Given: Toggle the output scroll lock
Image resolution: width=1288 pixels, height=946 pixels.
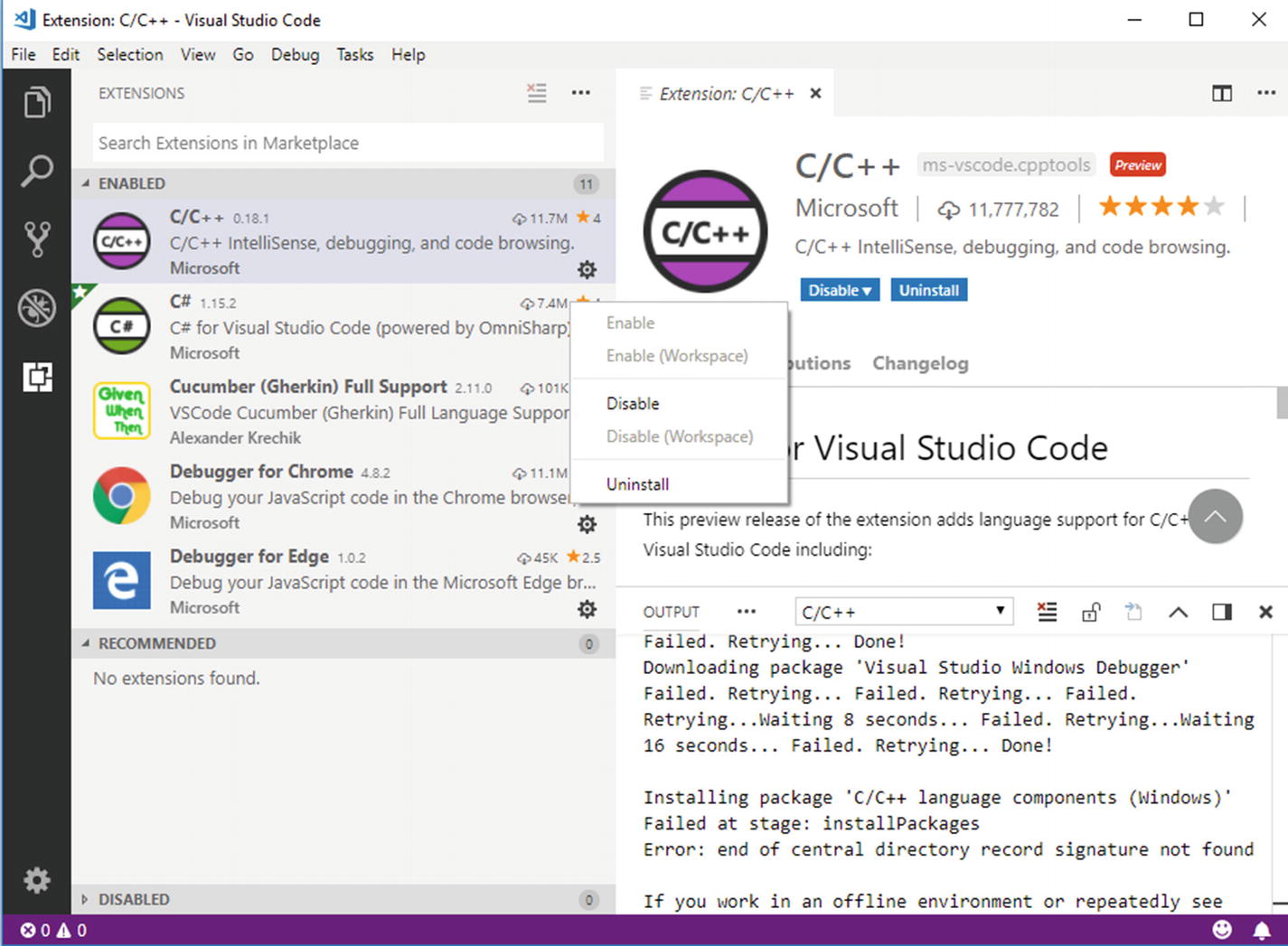Looking at the screenshot, I should [1091, 612].
